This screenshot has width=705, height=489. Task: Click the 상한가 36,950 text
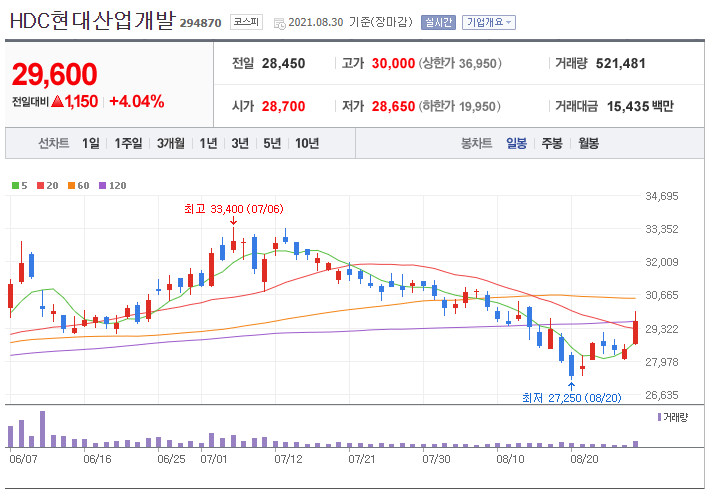point(460,63)
